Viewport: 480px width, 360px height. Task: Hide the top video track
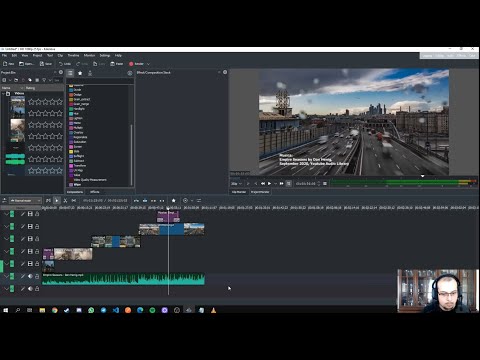click(x=30, y=214)
